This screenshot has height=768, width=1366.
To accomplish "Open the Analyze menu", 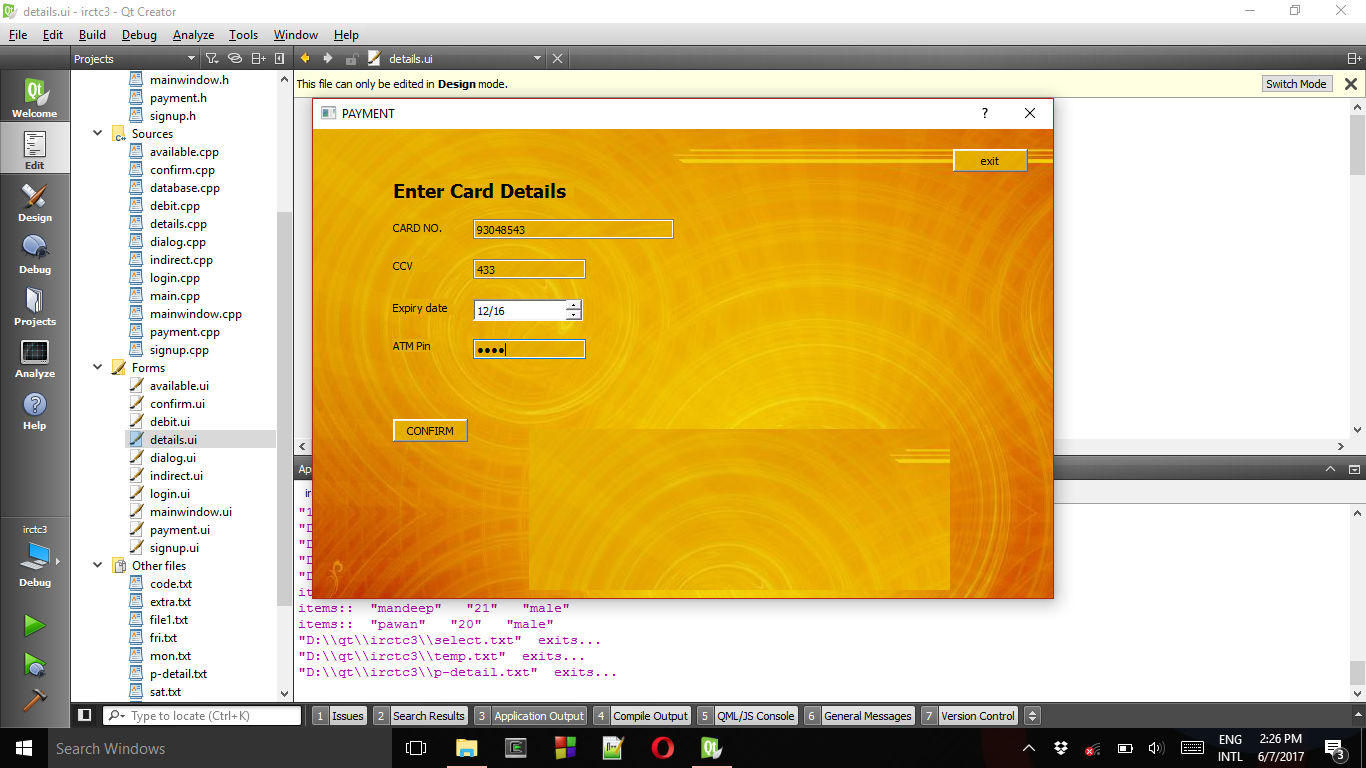I will click(x=193, y=34).
